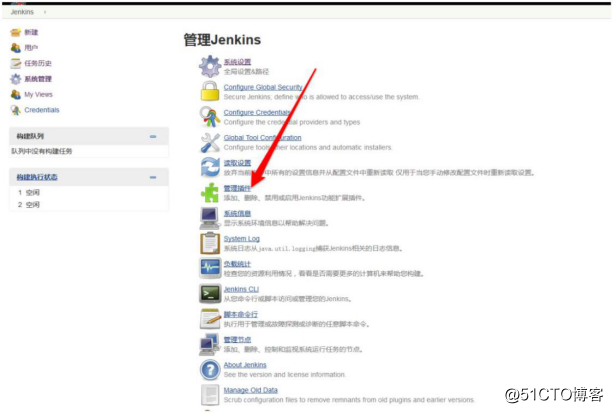
Task: Click the question mark icon for About Jenkins
Action: click(210, 370)
